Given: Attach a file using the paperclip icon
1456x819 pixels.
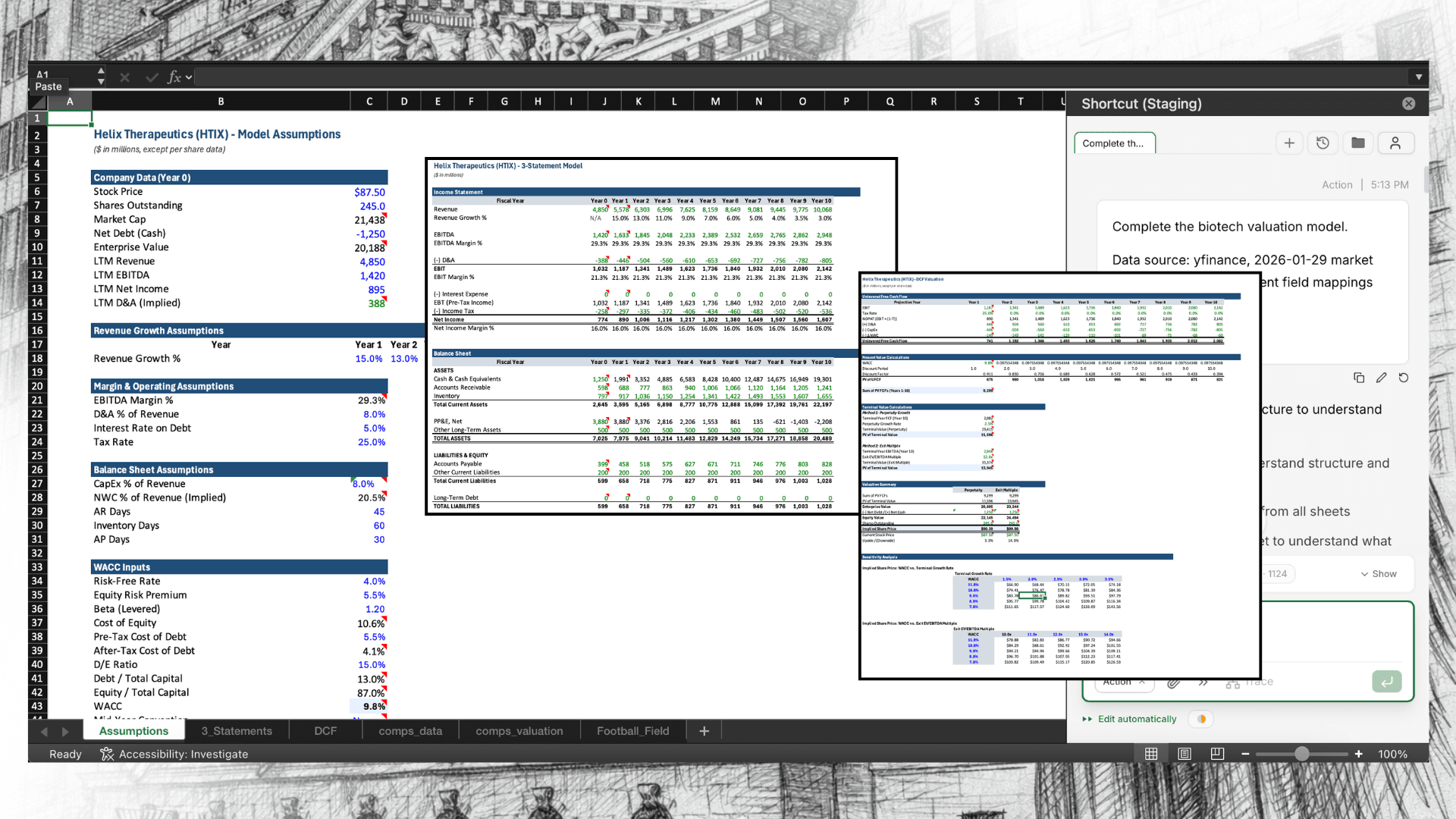Looking at the screenshot, I should (1174, 682).
